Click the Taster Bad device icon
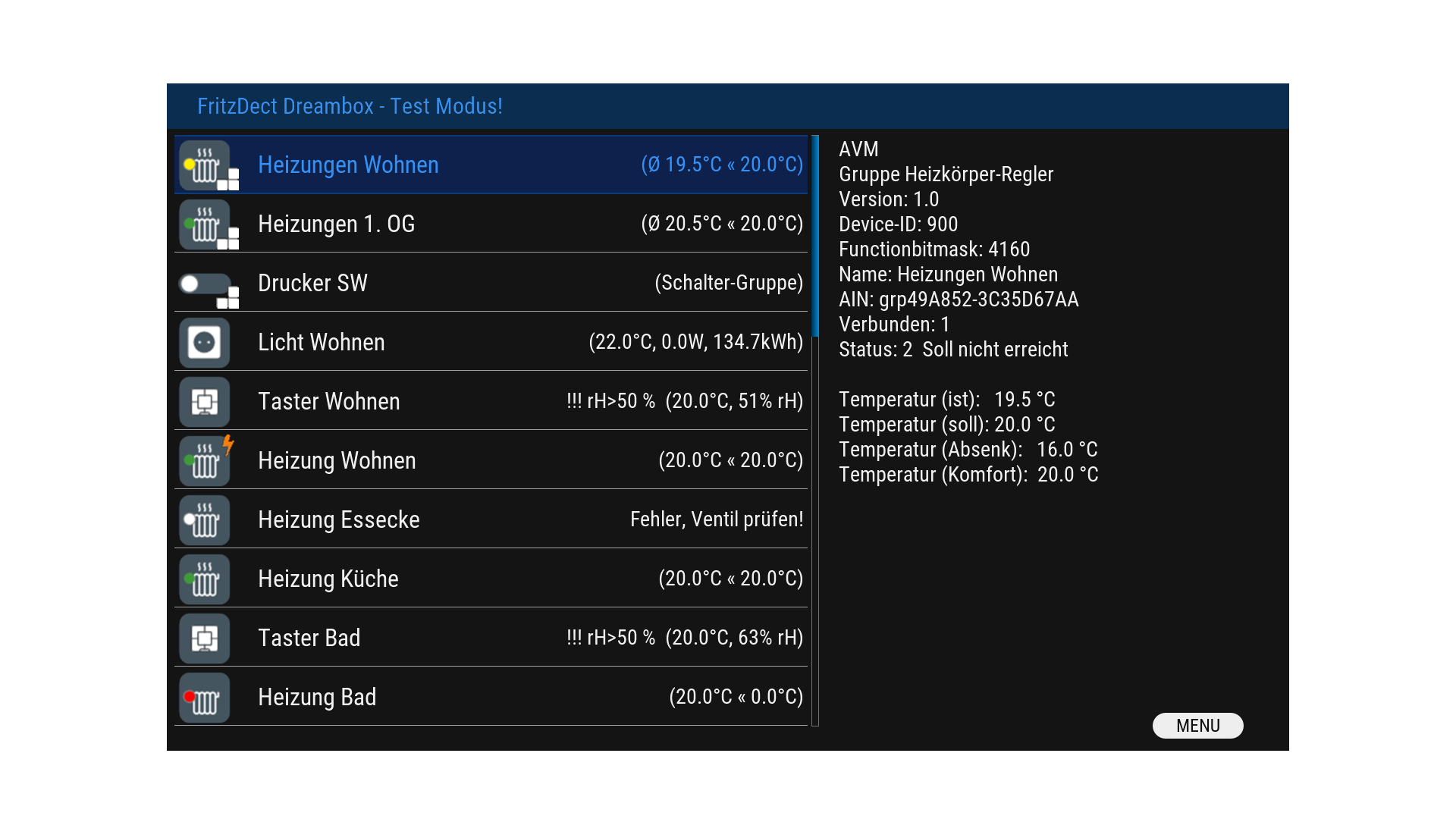 204,639
